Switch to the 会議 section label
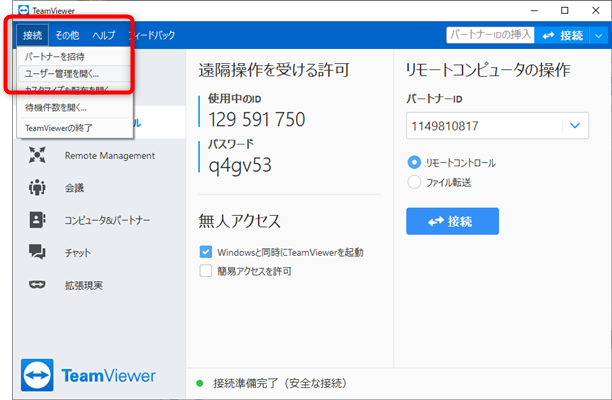Screen dimensions: 612x400 74,188
